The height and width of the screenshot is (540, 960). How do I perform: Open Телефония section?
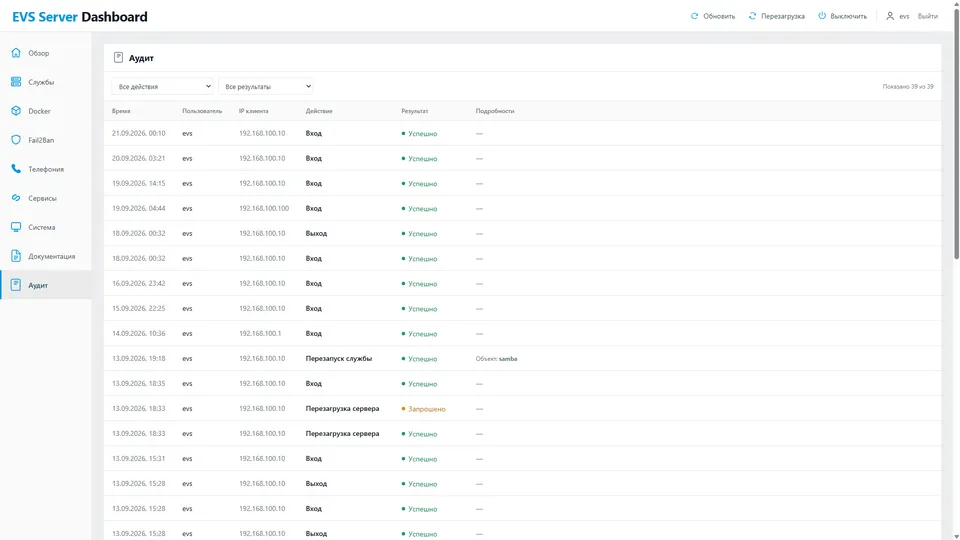pos(46,169)
